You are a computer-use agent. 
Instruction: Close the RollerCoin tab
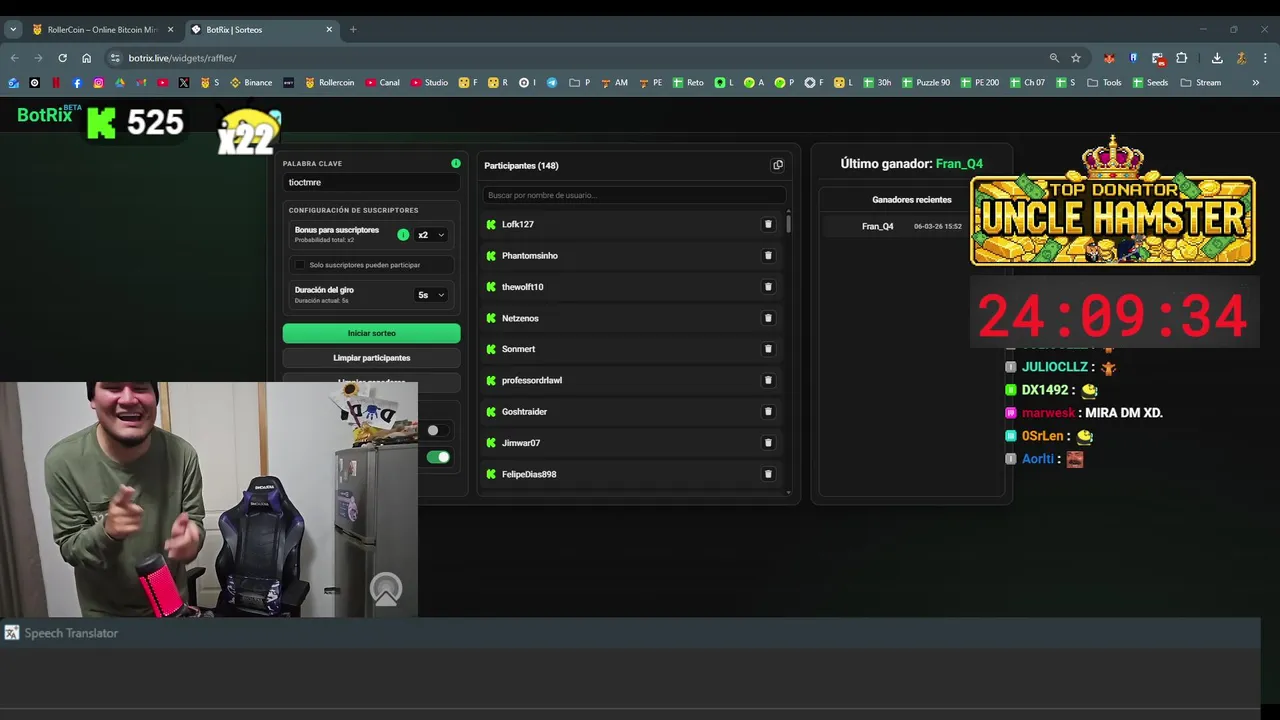(x=170, y=29)
